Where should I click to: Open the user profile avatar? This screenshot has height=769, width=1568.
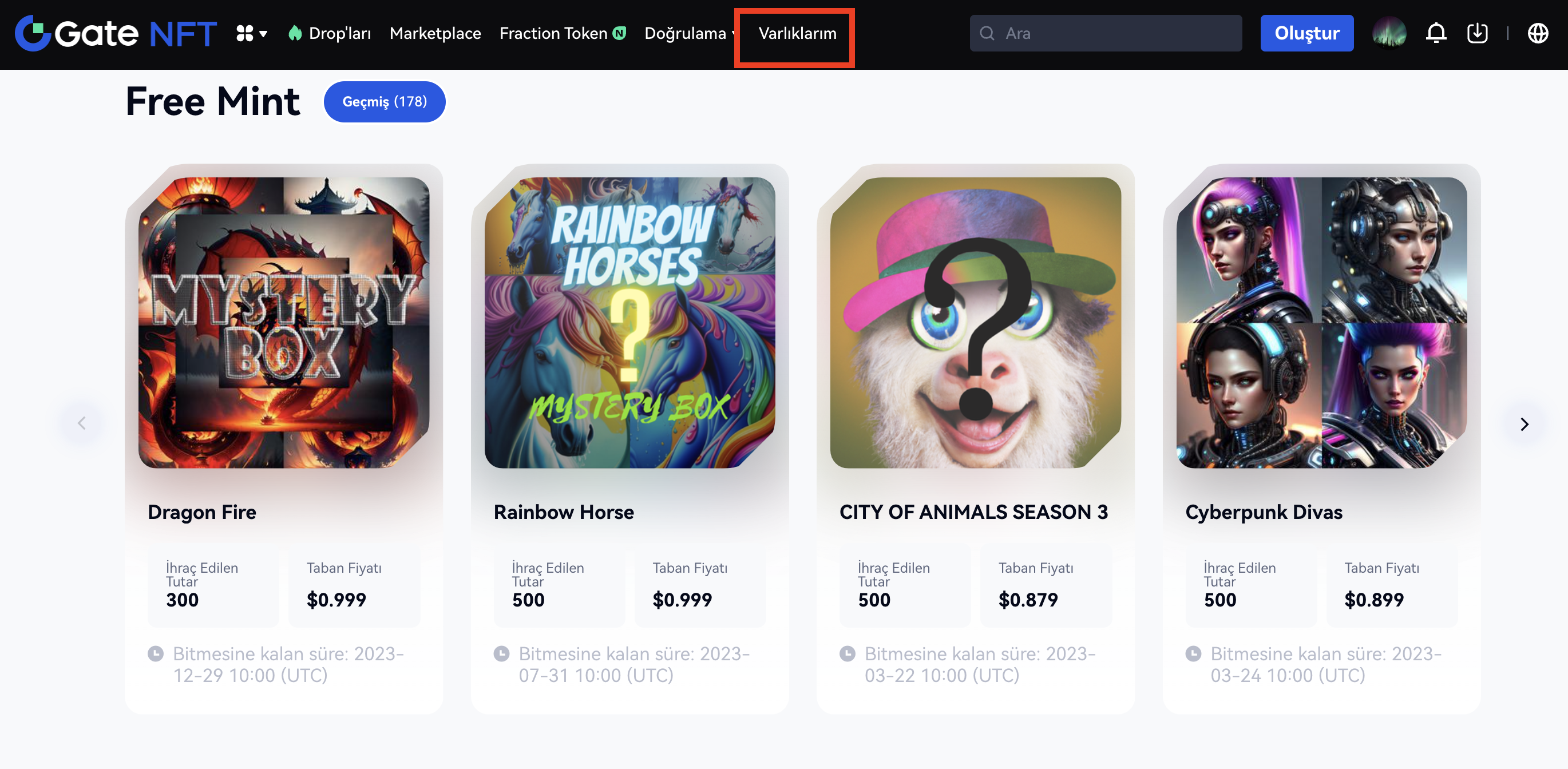1388,33
